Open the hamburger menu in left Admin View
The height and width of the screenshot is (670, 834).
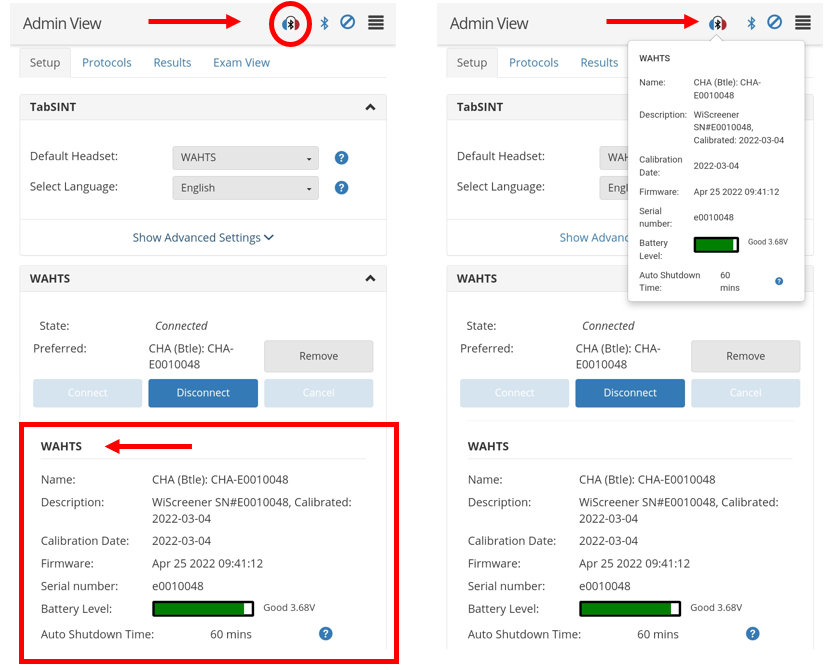point(376,22)
